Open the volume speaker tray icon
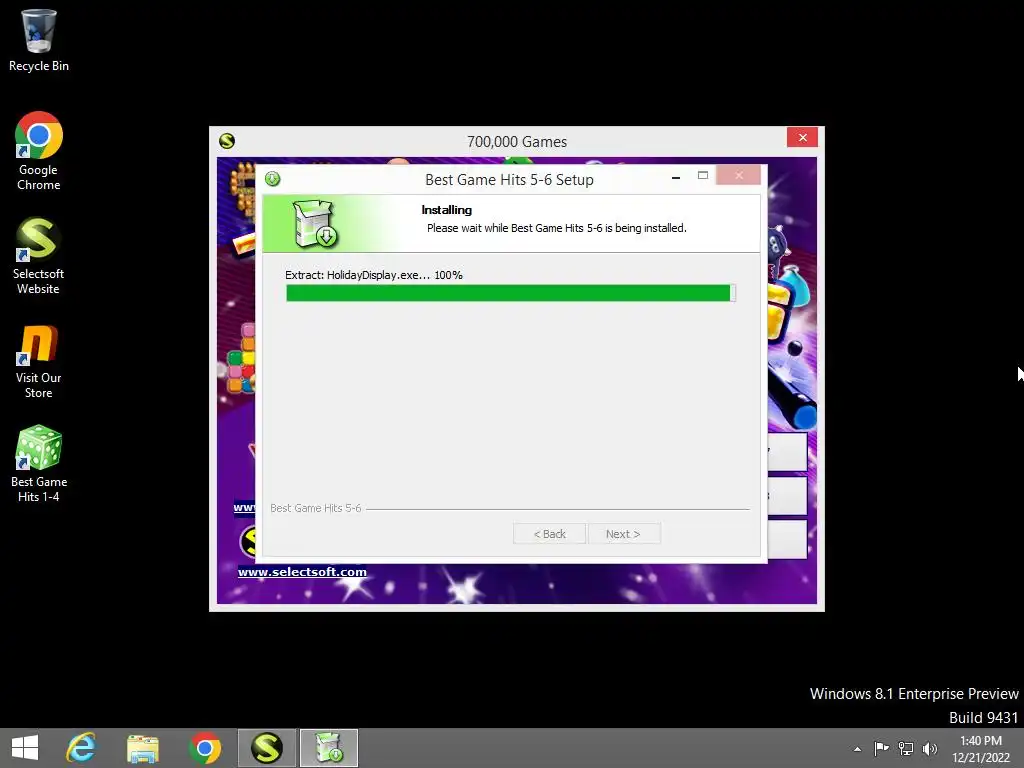 coord(930,748)
